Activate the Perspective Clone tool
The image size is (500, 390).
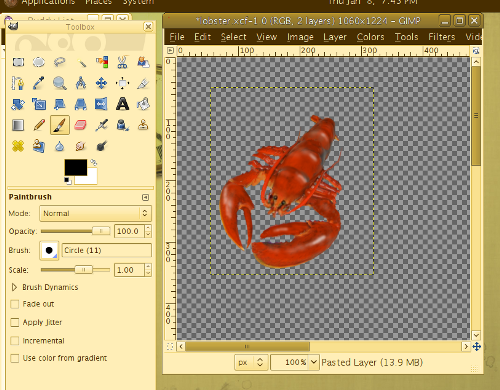(39, 146)
